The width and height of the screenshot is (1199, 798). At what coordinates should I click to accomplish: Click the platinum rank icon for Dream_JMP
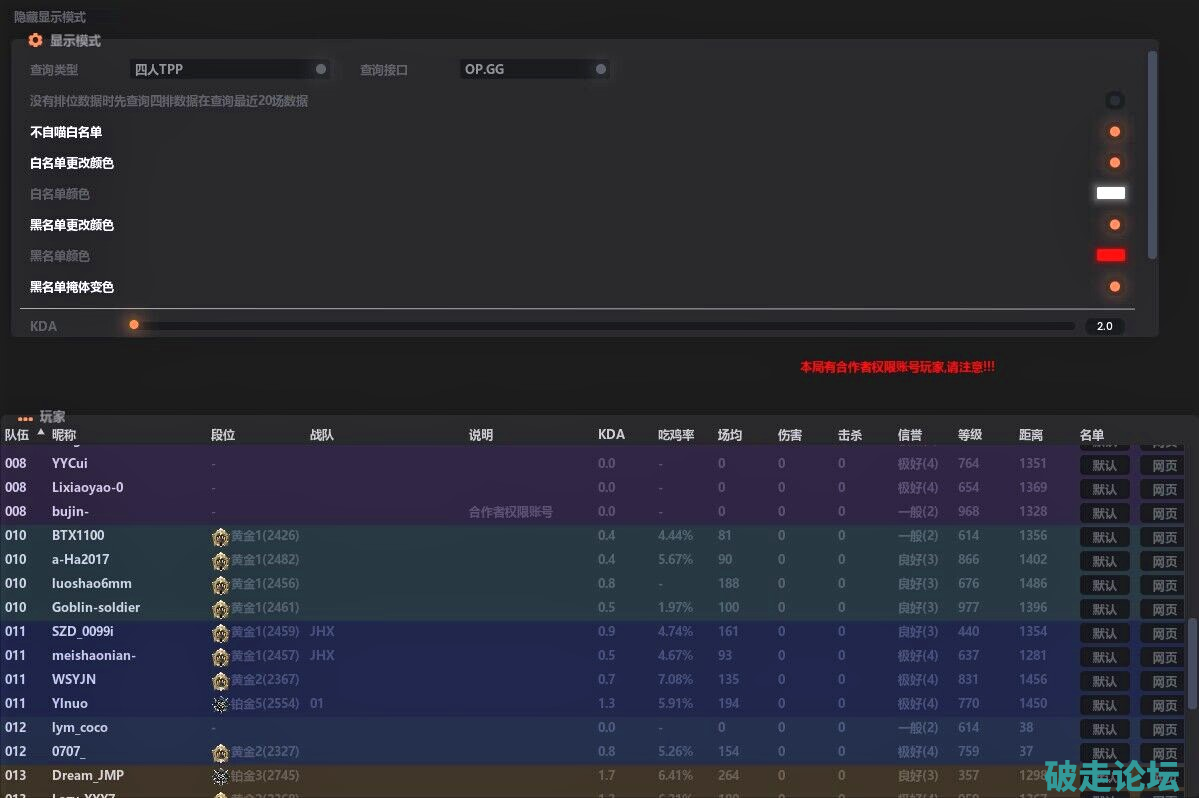coord(220,777)
